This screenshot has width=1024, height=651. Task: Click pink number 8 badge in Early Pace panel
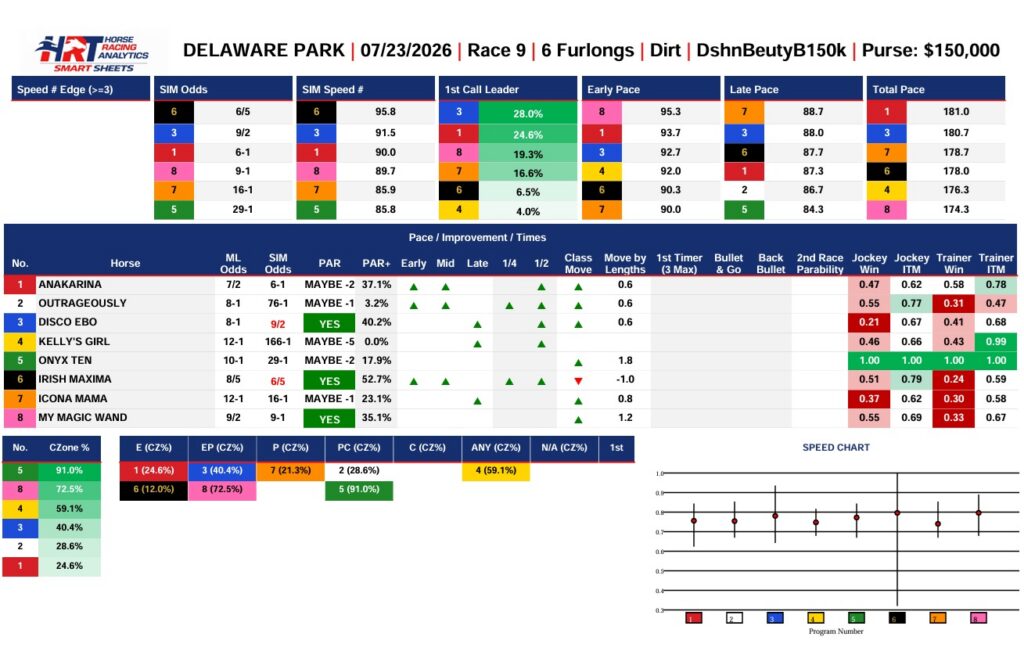click(x=601, y=112)
